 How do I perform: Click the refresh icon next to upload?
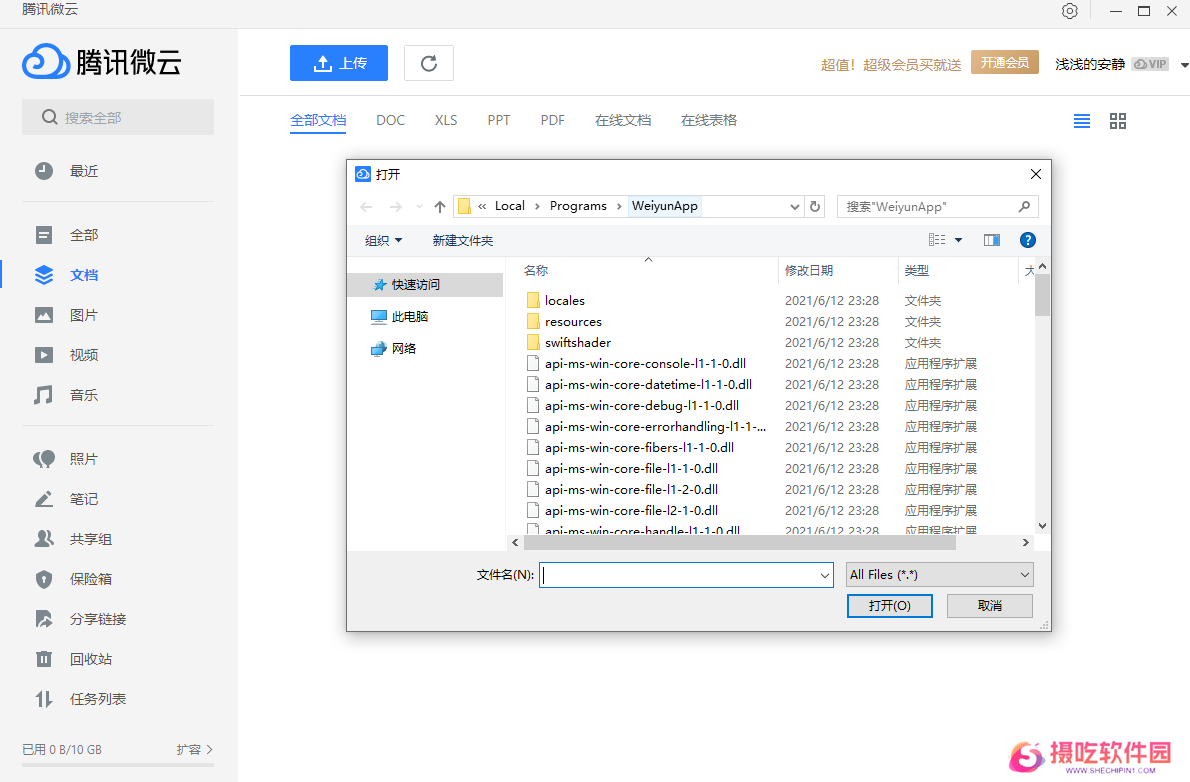click(429, 63)
